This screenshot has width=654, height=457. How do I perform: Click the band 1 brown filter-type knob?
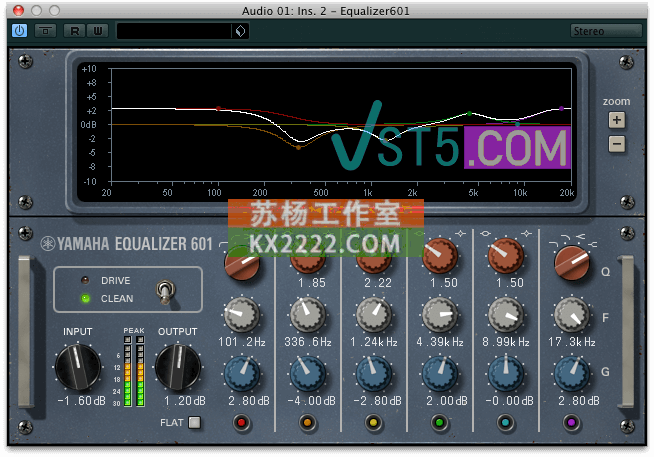[x=242, y=264]
